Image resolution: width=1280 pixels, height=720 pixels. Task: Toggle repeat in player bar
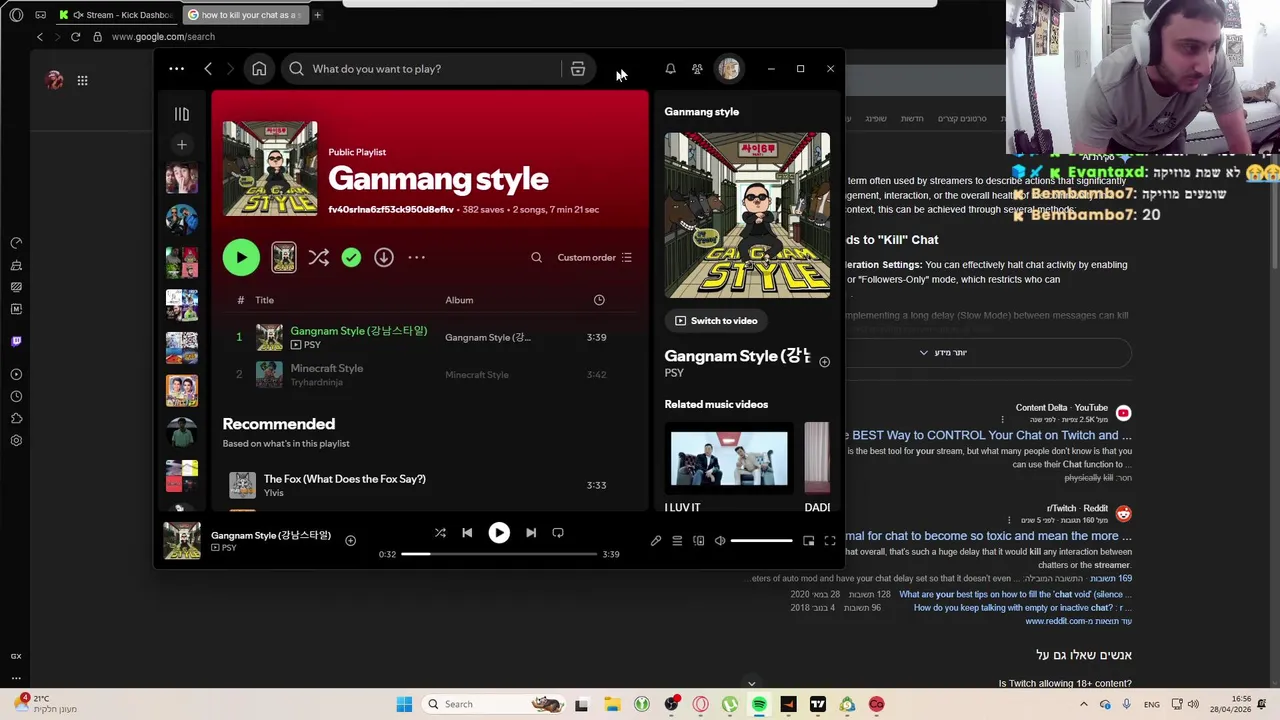(558, 533)
